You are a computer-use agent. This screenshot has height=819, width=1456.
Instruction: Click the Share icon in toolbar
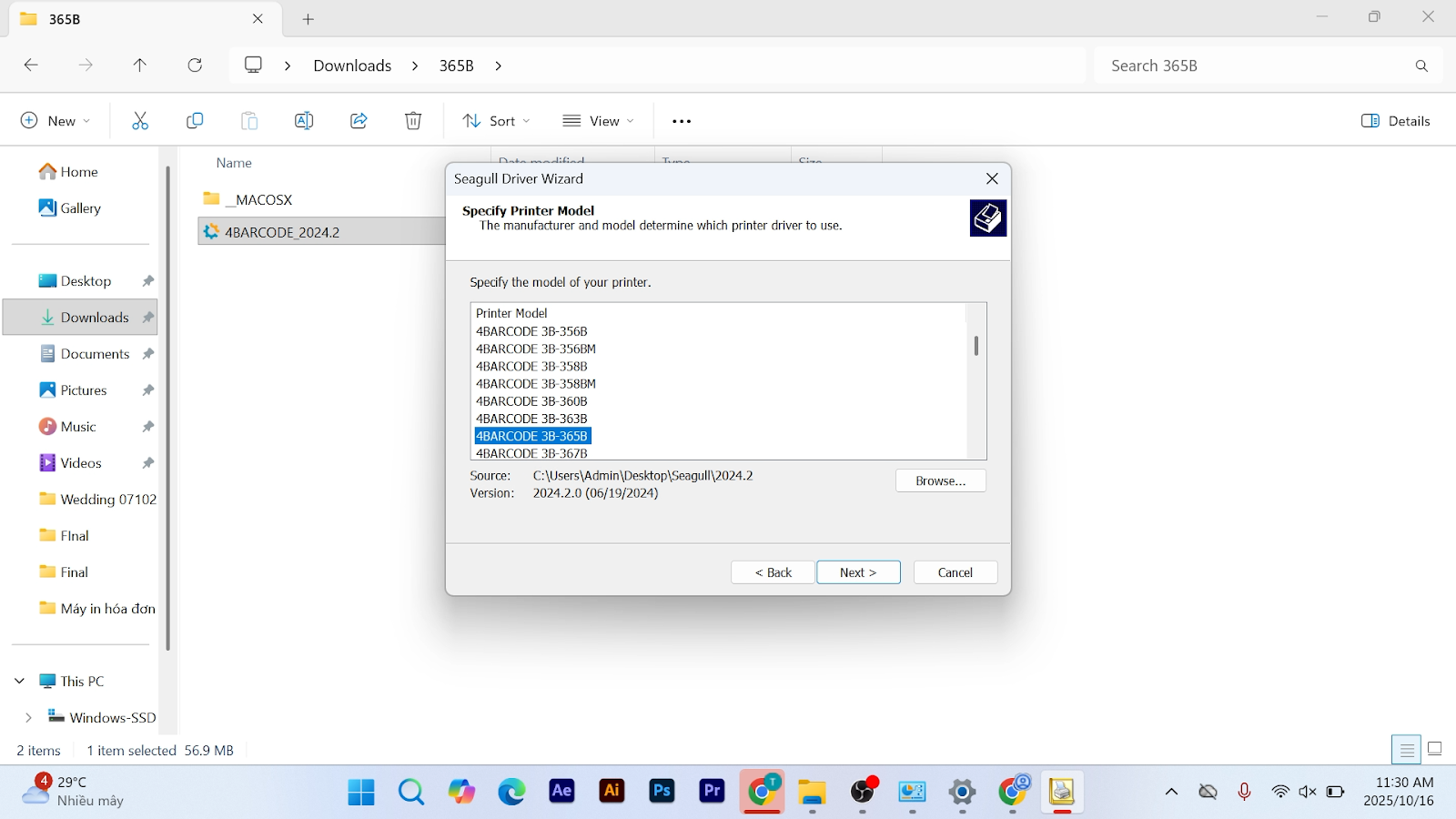359,121
